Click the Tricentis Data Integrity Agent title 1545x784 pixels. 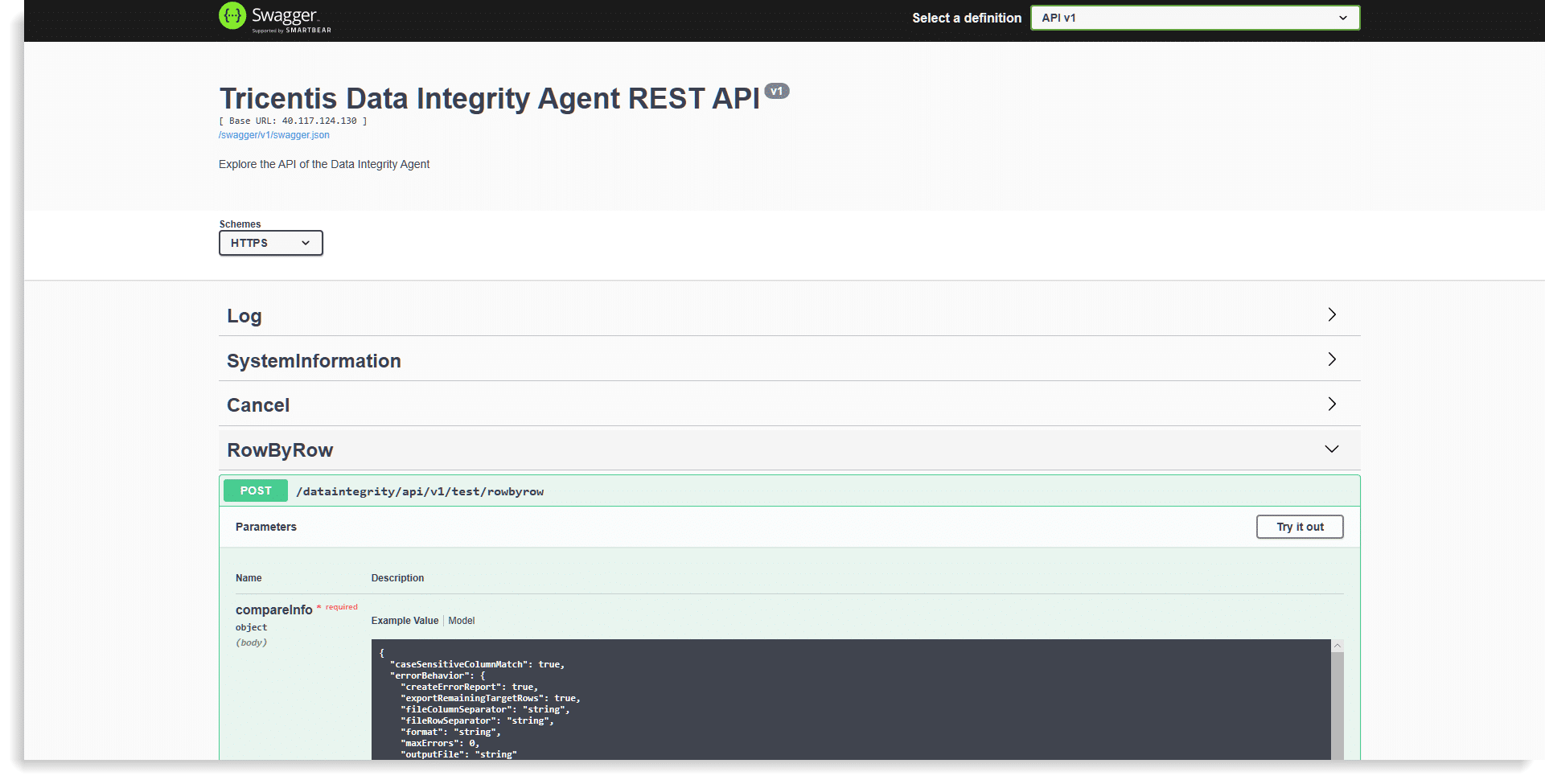pyautogui.click(x=489, y=98)
